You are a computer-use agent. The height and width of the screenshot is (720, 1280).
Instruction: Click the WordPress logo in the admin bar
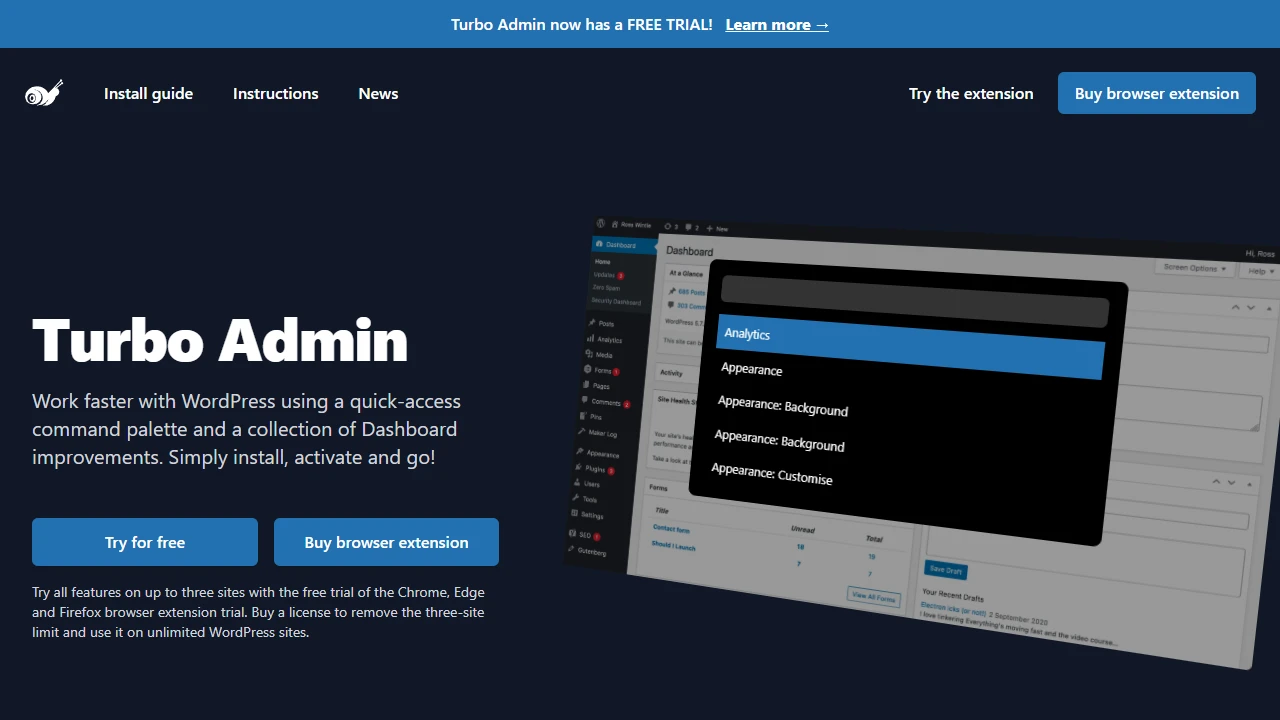[x=599, y=224]
